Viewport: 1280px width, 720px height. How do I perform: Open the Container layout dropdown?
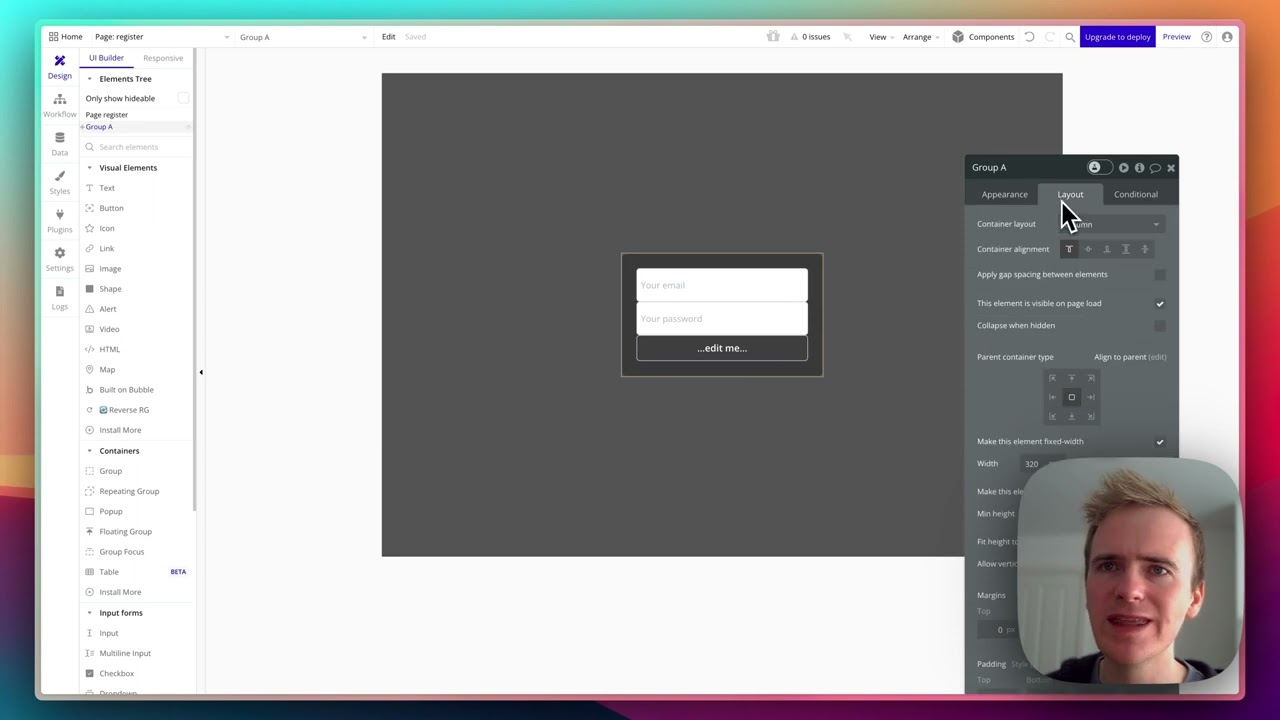1112,224
